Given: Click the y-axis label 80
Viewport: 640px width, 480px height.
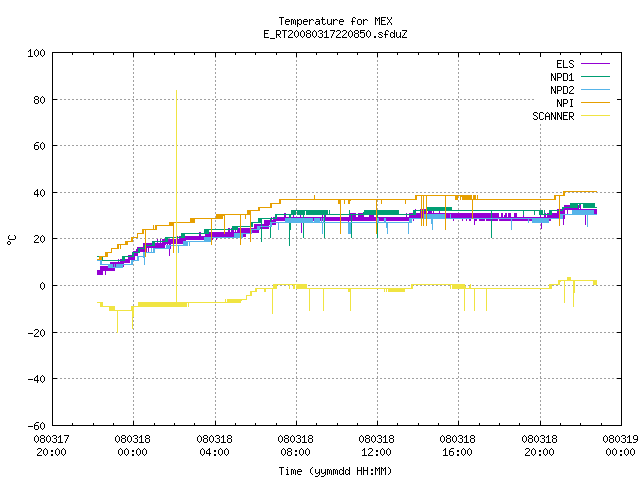Looking at the screenshot, I should point(40,100).
